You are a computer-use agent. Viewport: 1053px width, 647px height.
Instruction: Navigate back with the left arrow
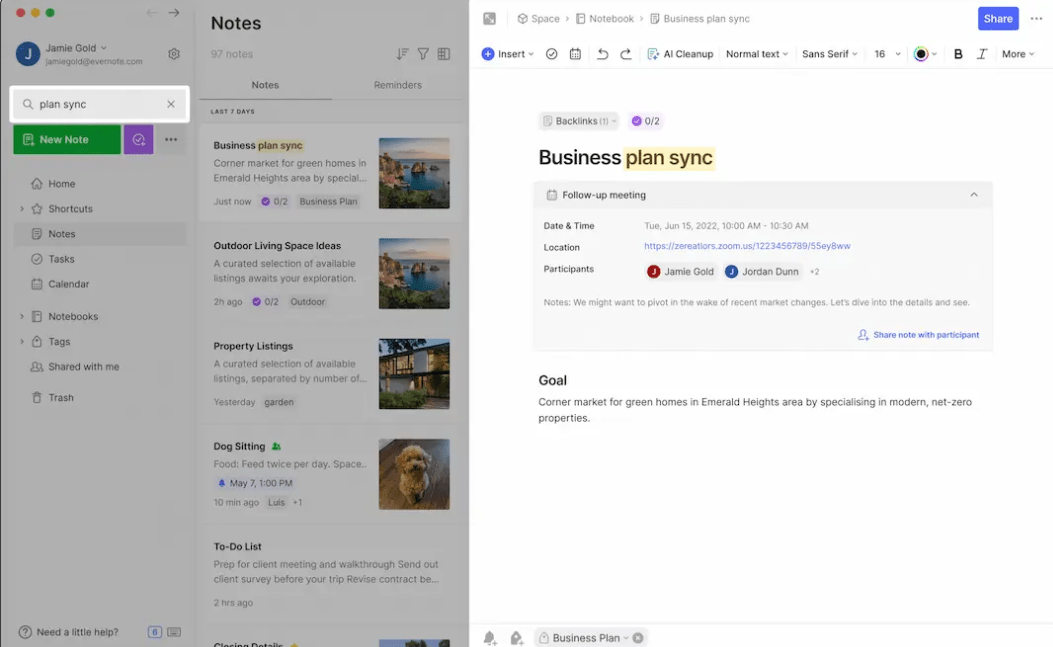click(x=152, y=13)
